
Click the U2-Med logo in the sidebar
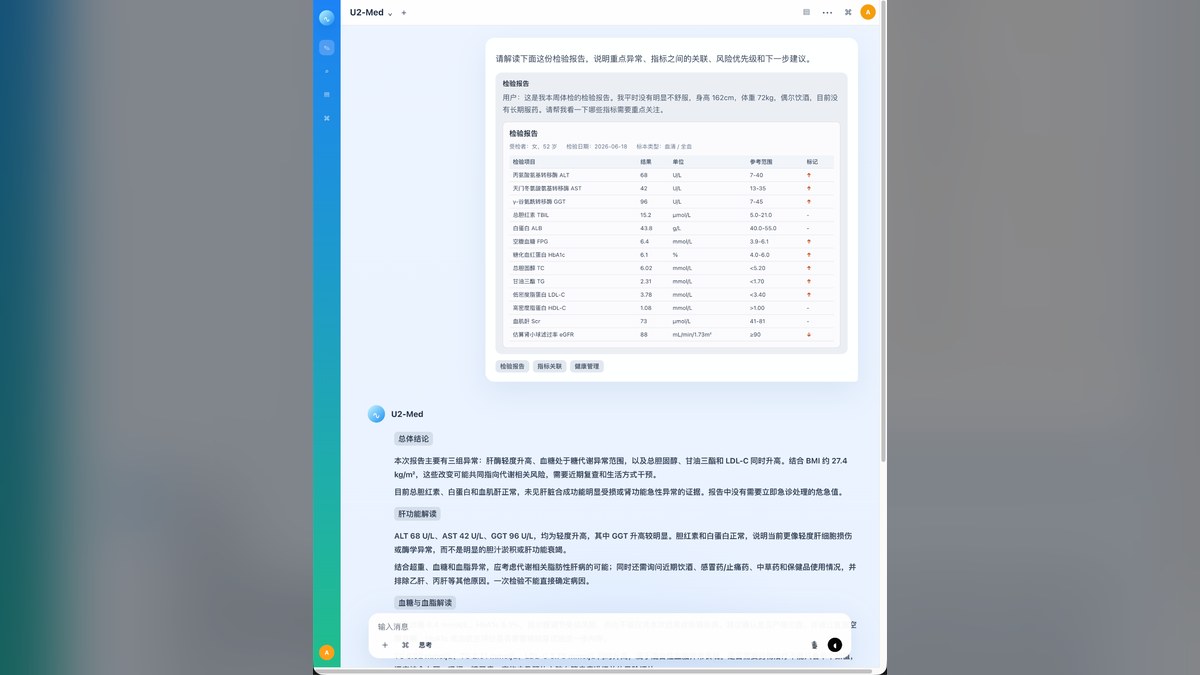[x=327, y=17]
